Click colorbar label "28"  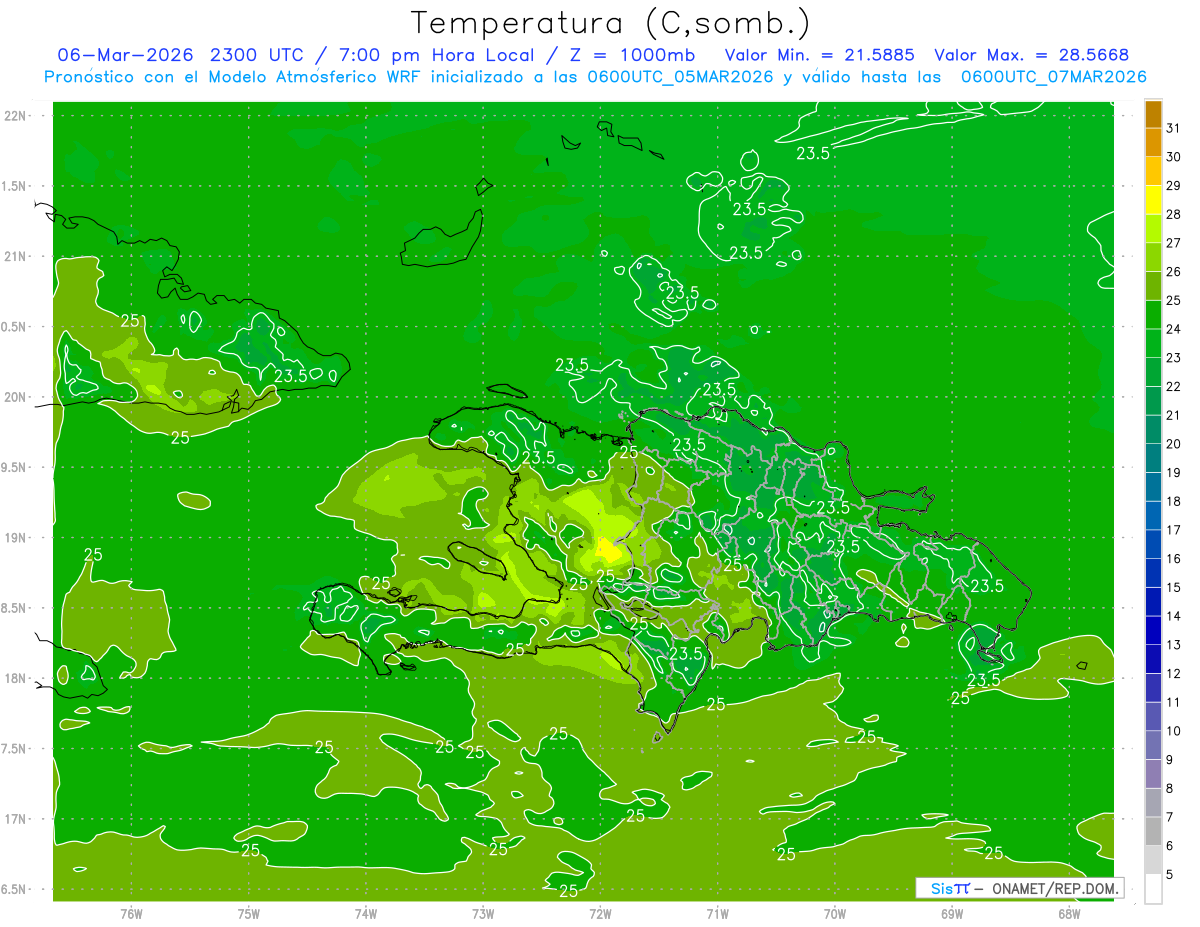(1174, 214)
